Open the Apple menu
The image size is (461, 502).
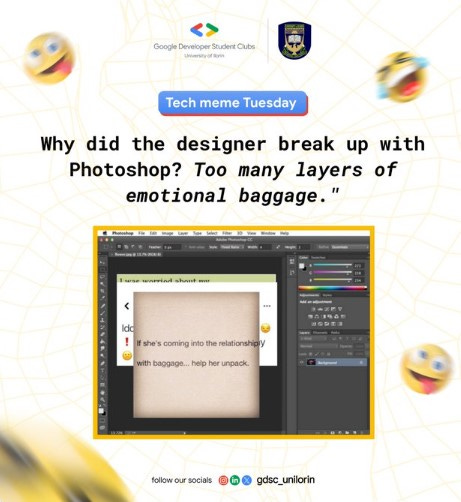pyautogui.click(x=105, y=233)
